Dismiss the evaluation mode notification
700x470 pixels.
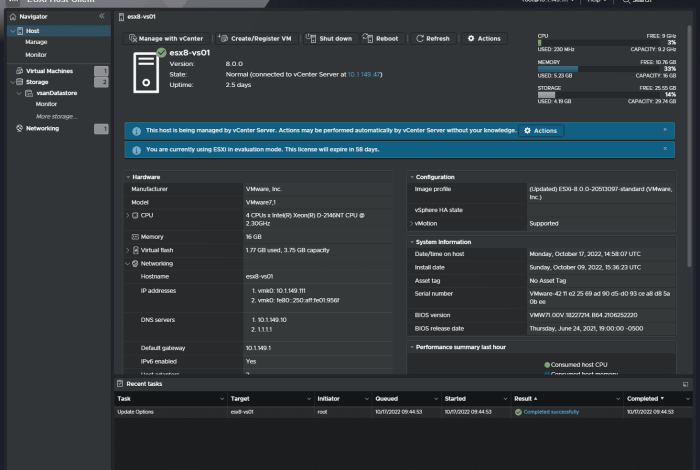pyautogui.click(x=665, y=149)
